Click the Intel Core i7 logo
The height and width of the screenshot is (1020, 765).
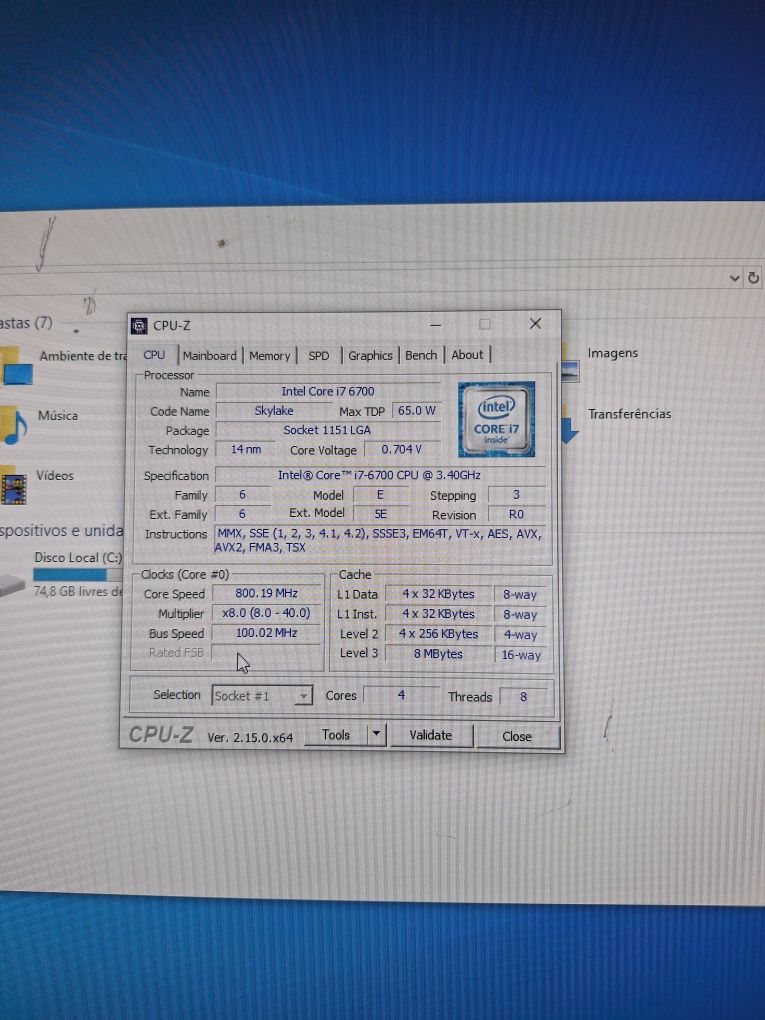tap(496, 419)
